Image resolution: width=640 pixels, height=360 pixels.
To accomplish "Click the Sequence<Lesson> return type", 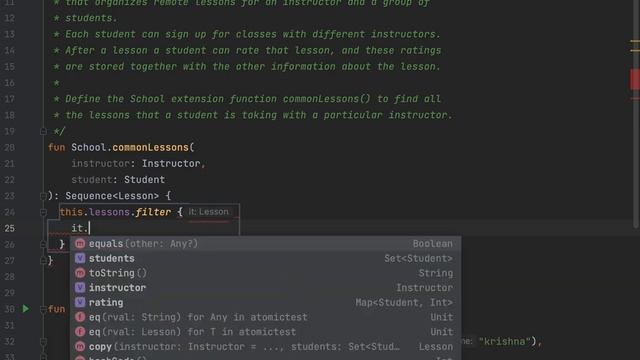I will [x=112, y=196].
